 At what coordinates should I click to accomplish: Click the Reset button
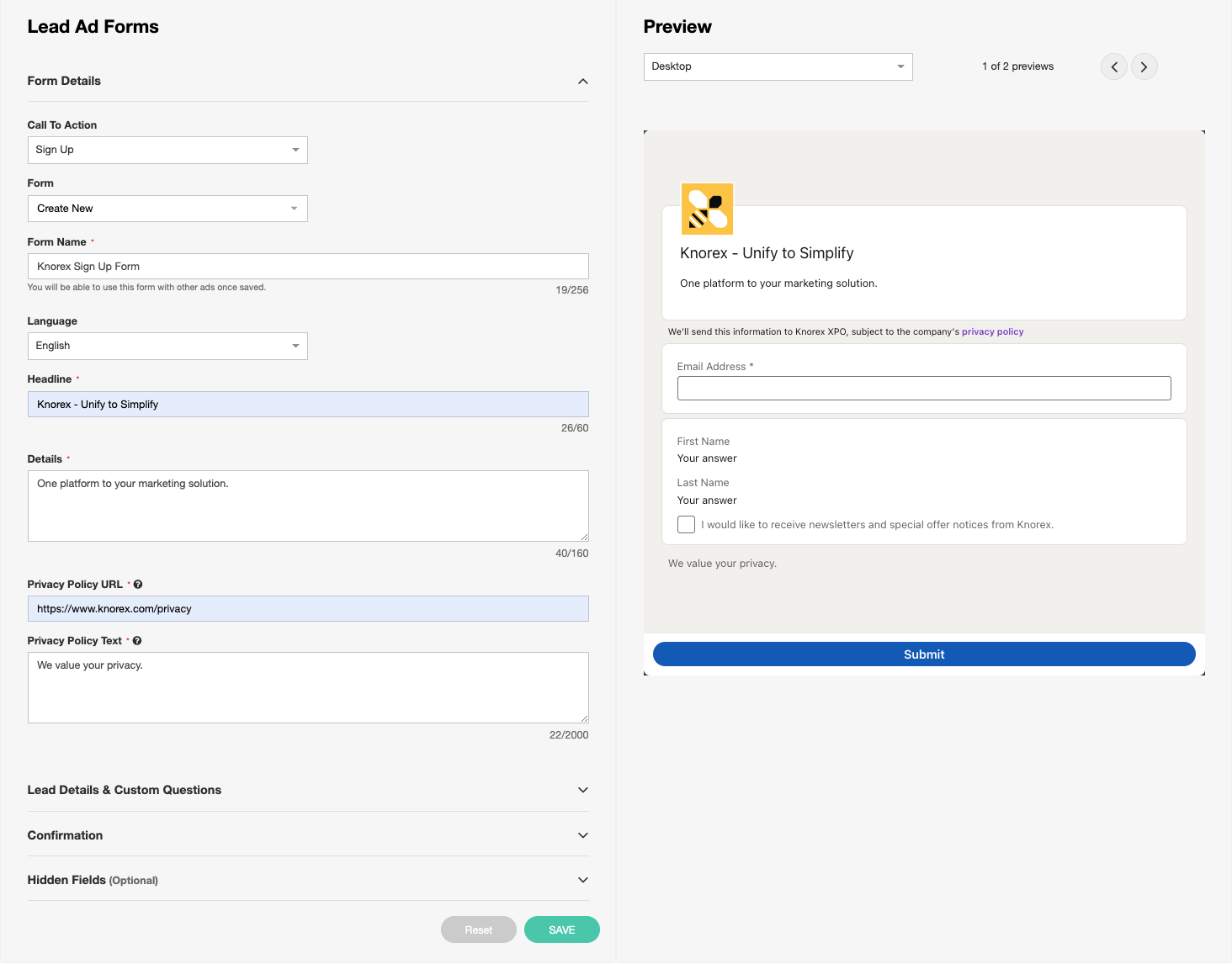(478, 930)
